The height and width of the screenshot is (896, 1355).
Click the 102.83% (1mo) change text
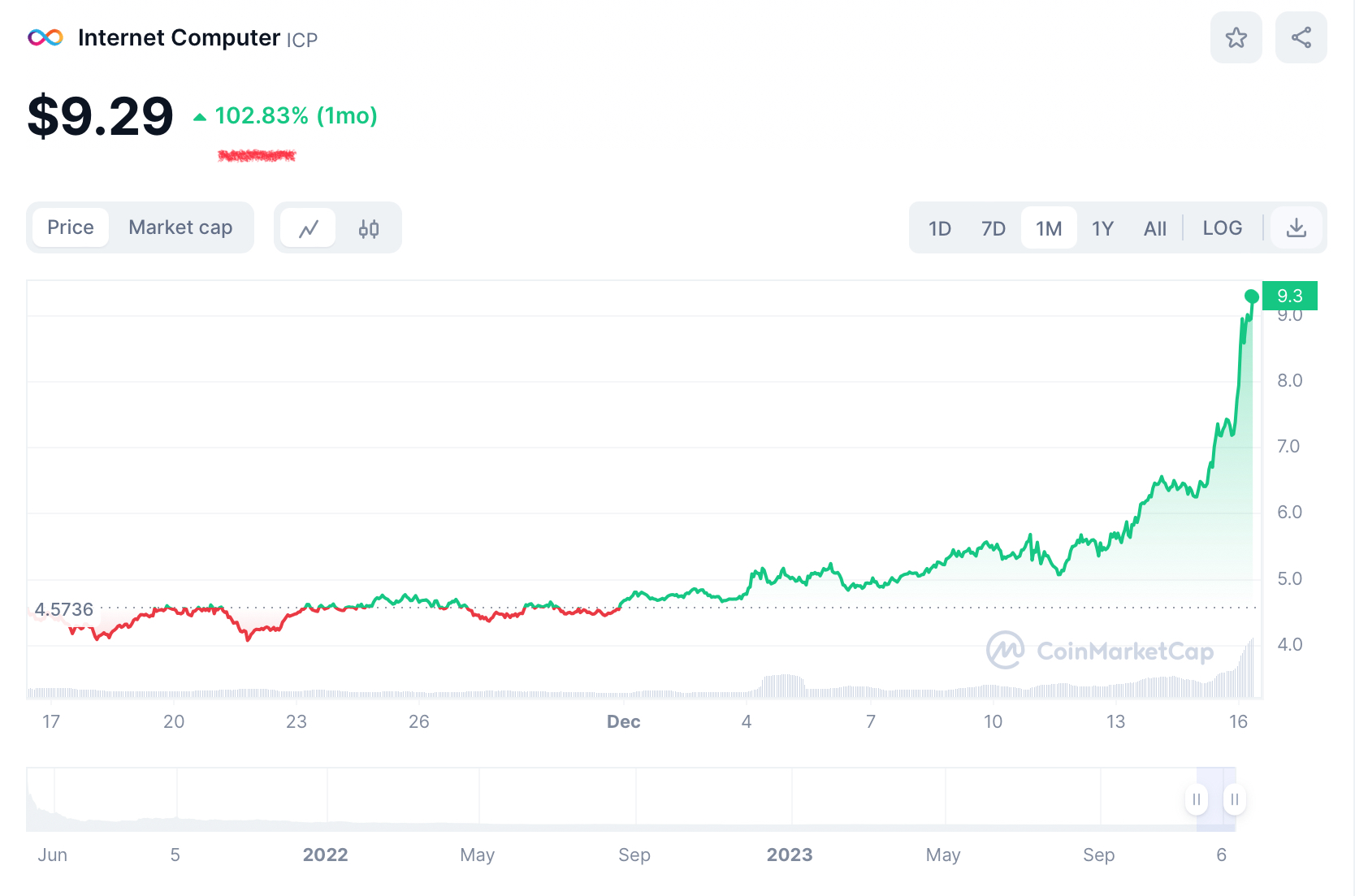(x=296, y=116)
